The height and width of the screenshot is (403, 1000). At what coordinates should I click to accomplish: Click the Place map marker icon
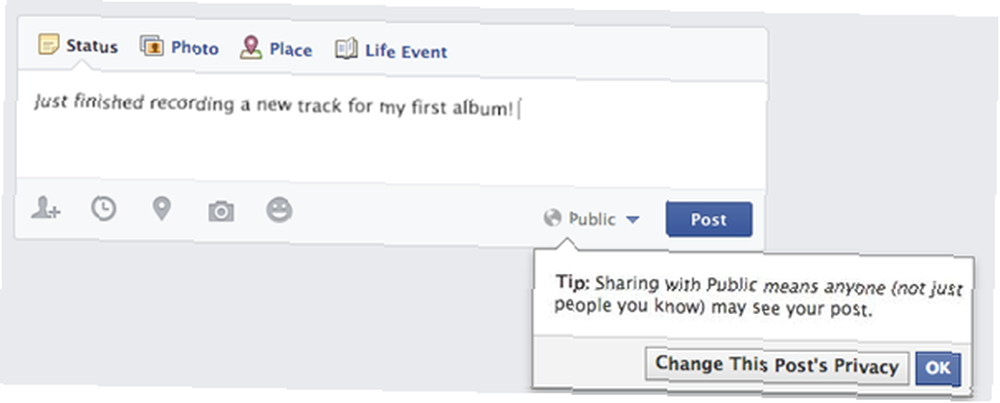(251, 48)
